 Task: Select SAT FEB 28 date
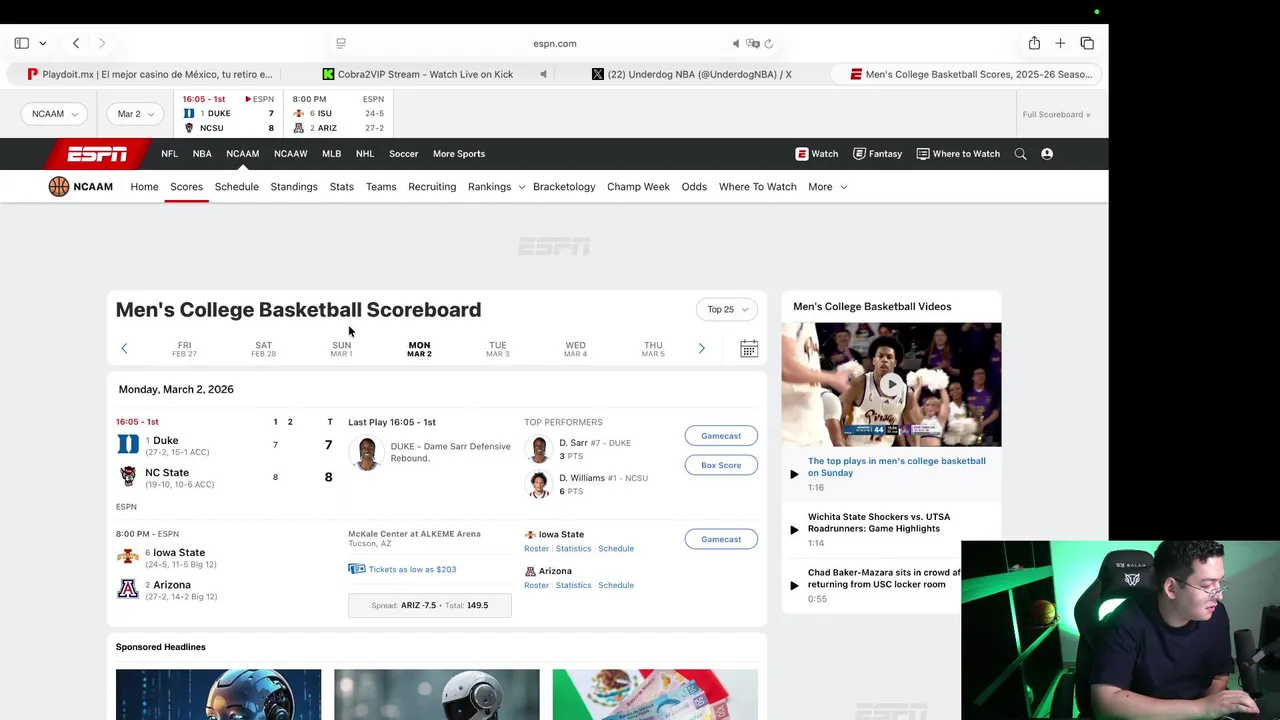pos(263,349)
